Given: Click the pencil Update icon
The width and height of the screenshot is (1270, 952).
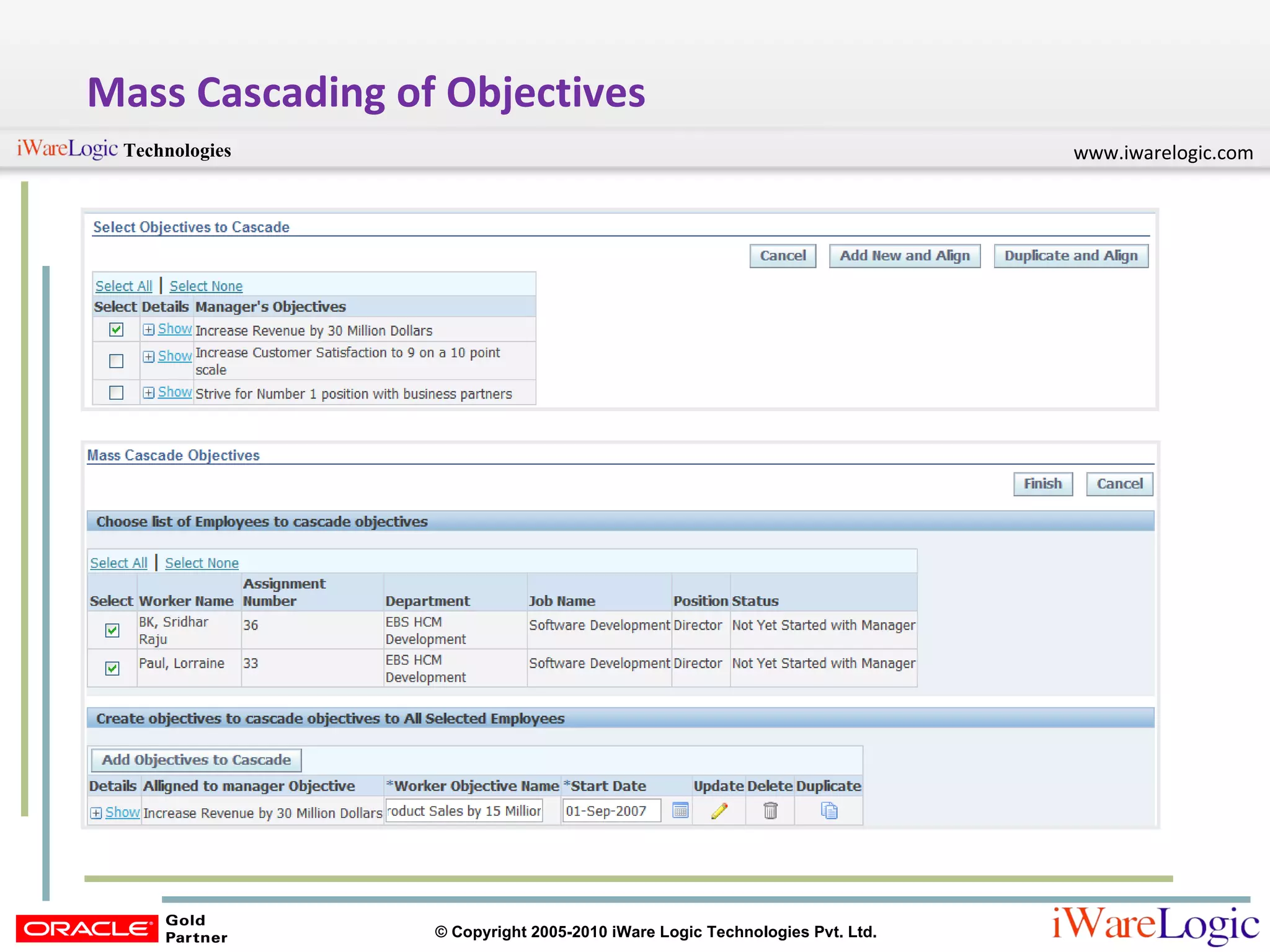Looking at the screenshot, I should 719,811.
